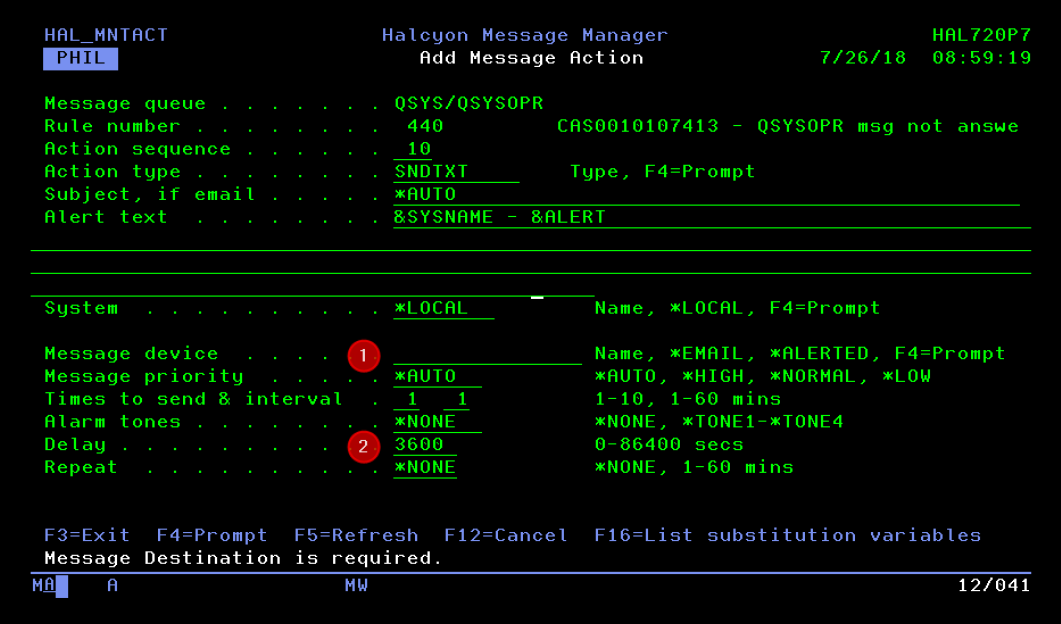Click the Times to send count field
The image size is (1061, 624).
coord(412,400)
